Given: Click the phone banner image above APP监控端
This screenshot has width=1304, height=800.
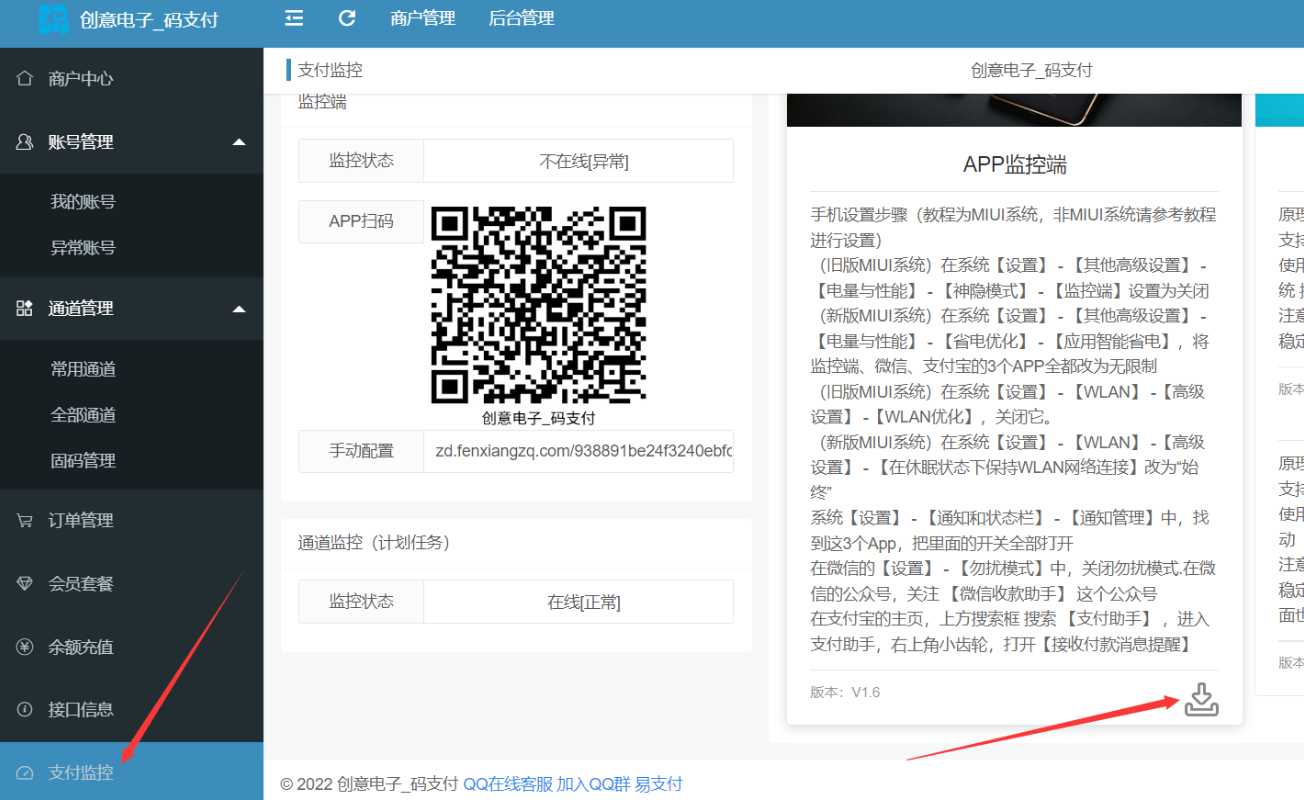Looking at the screenshot, I should (x=1015, y=110).
